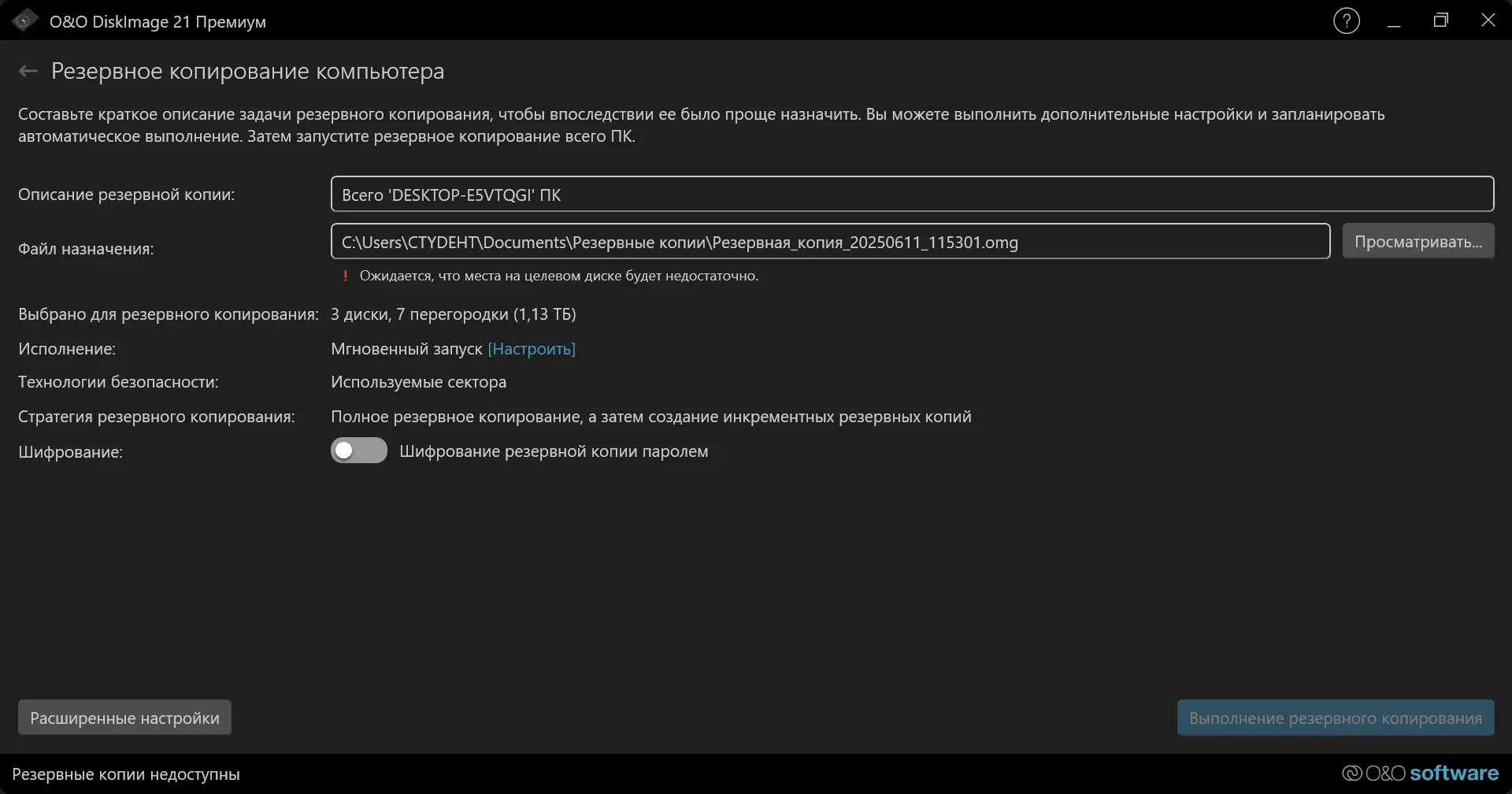Restore down the DiskImage window
This screenshot has height=794, width=1512.
pos(1441,21)
